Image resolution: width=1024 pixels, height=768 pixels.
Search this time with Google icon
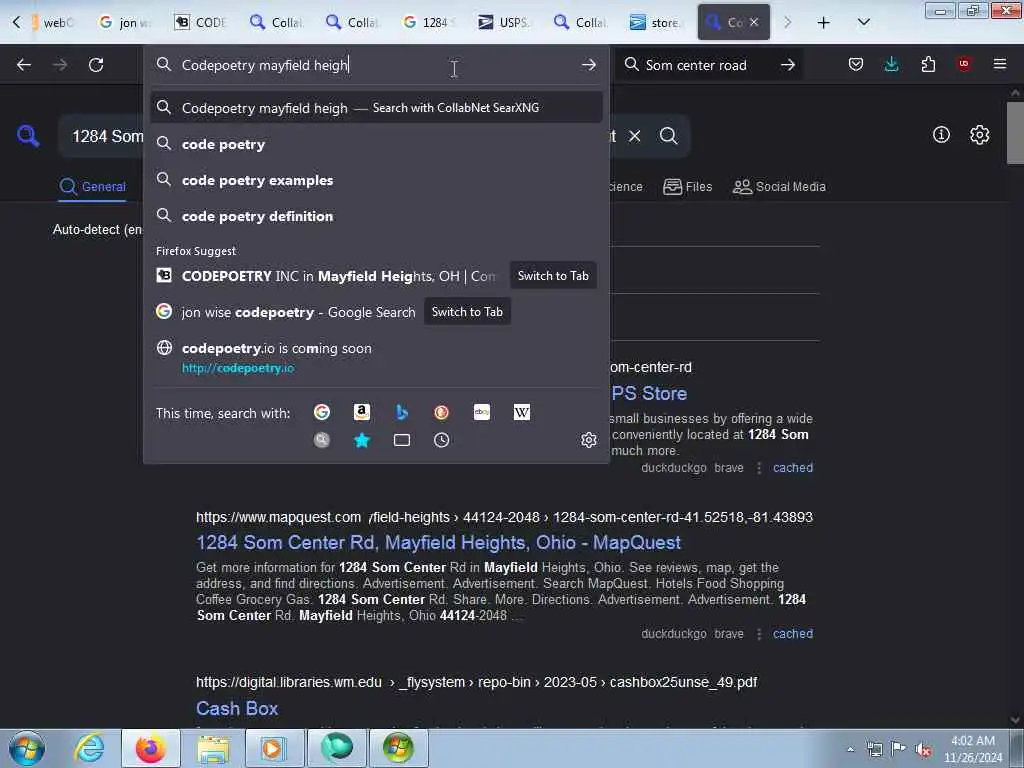pyautogui.click(x=322, y=412)
